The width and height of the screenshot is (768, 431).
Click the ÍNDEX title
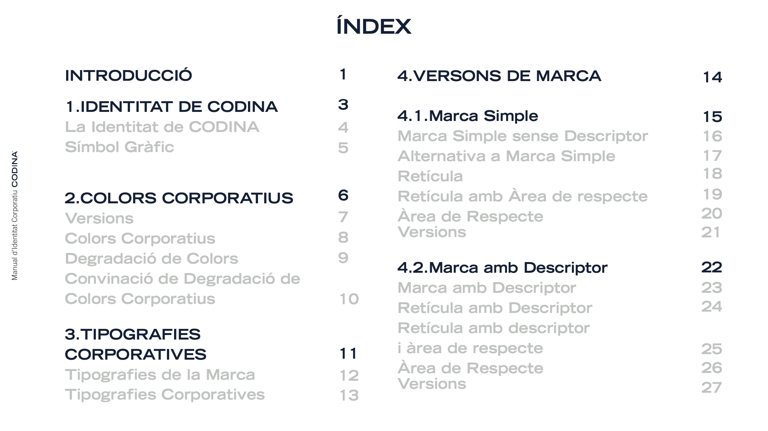(x=374, y=25)
